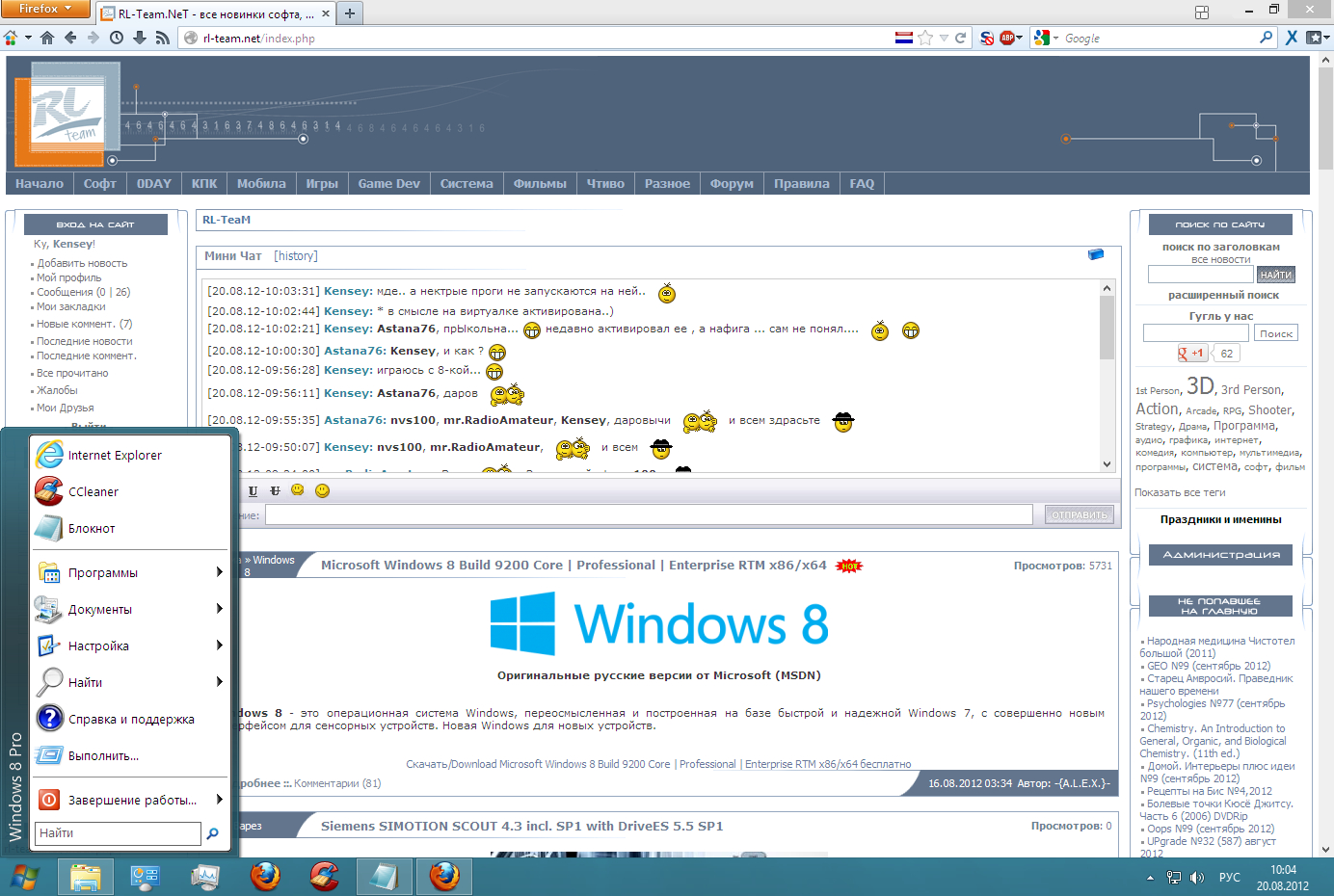This screenshot has height=896, width=1334.
Task: Click the blue icon in the Мини Чат header
Action: coord(1096,254)
